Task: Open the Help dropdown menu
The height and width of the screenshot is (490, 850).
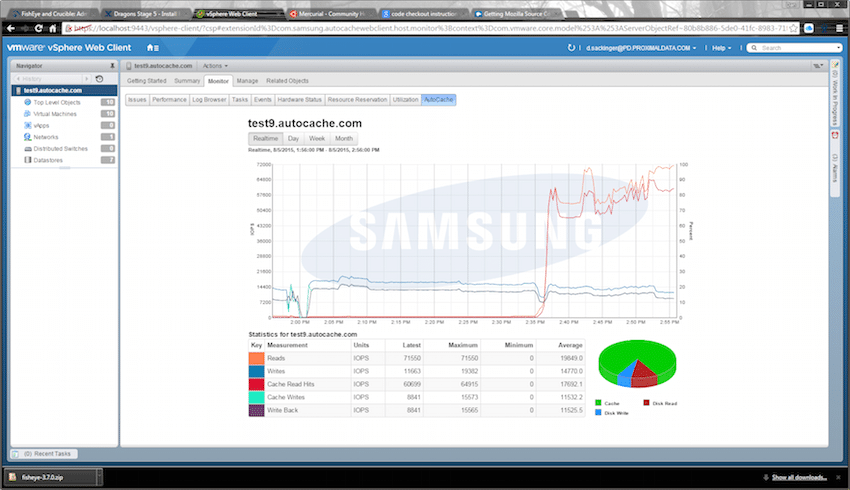Action: pos(722,48)
